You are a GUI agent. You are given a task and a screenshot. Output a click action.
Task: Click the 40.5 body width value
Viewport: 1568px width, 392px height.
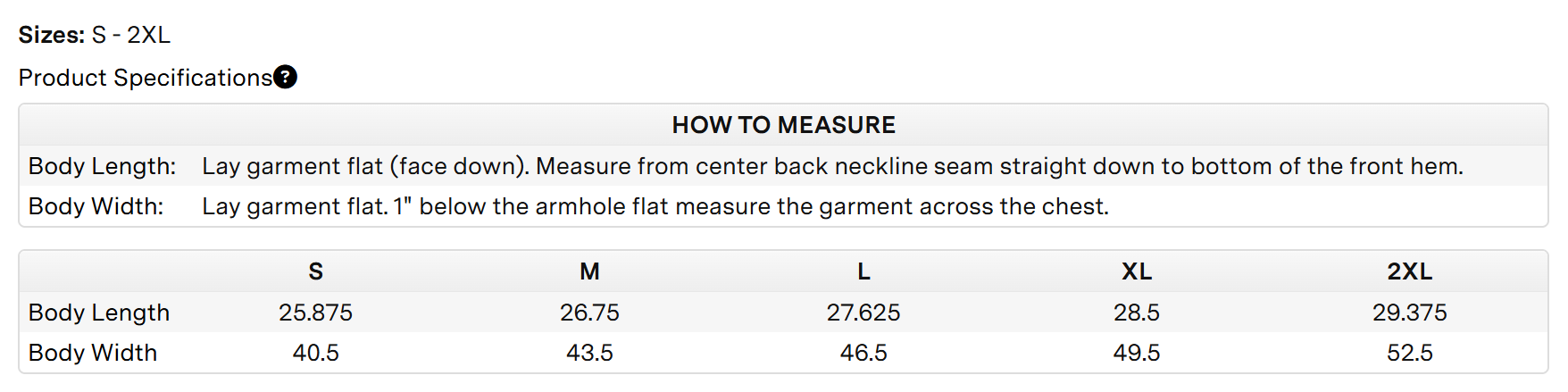click(315, 353)
